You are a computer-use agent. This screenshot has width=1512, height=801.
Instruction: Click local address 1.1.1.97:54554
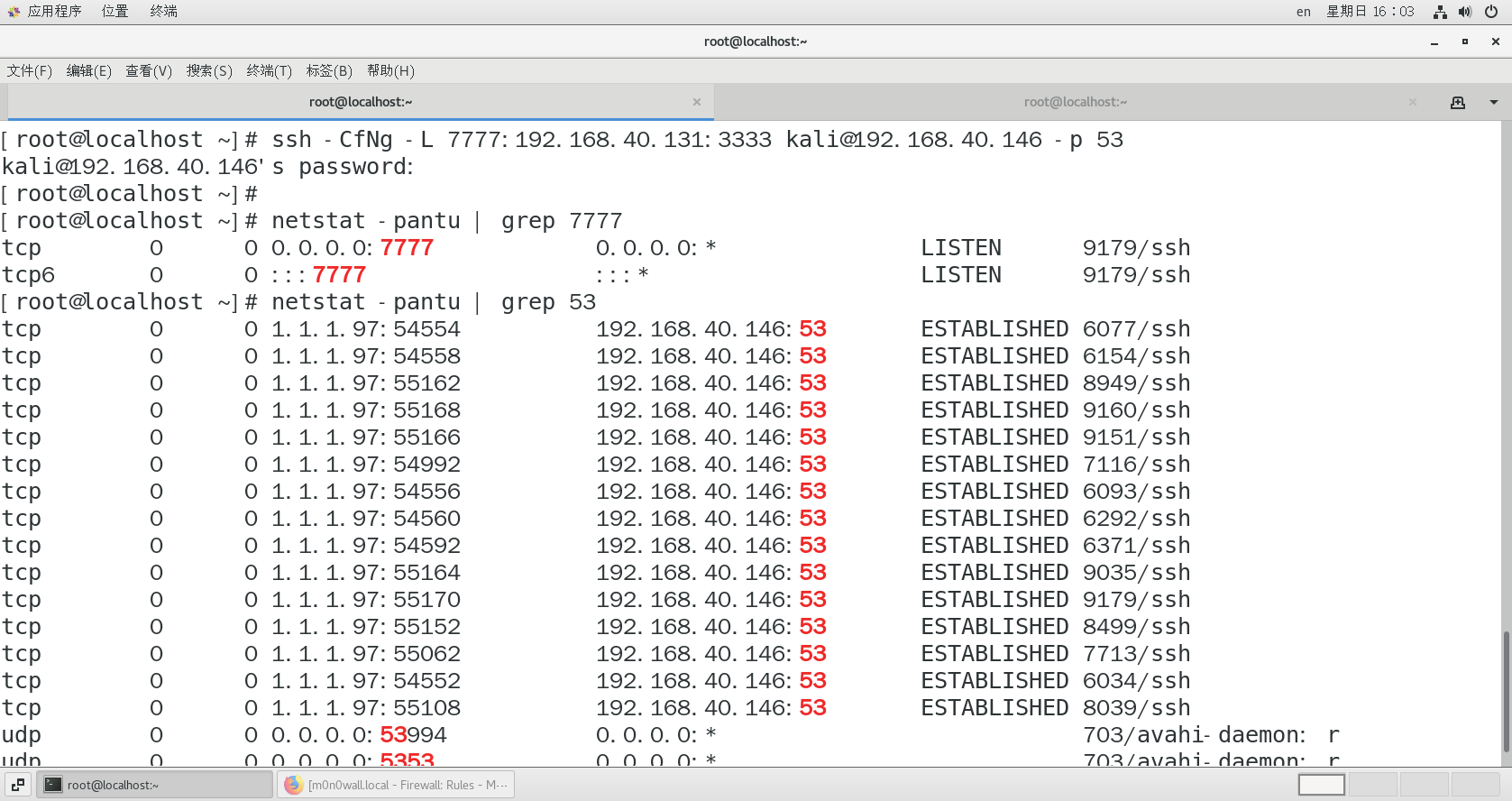coord(366,329)
